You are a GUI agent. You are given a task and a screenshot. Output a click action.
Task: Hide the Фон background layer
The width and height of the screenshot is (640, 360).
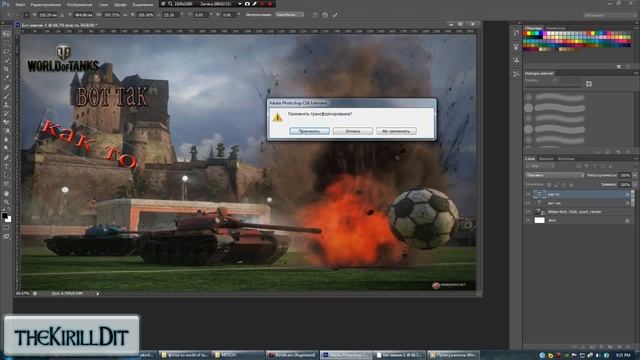[528, 220]
